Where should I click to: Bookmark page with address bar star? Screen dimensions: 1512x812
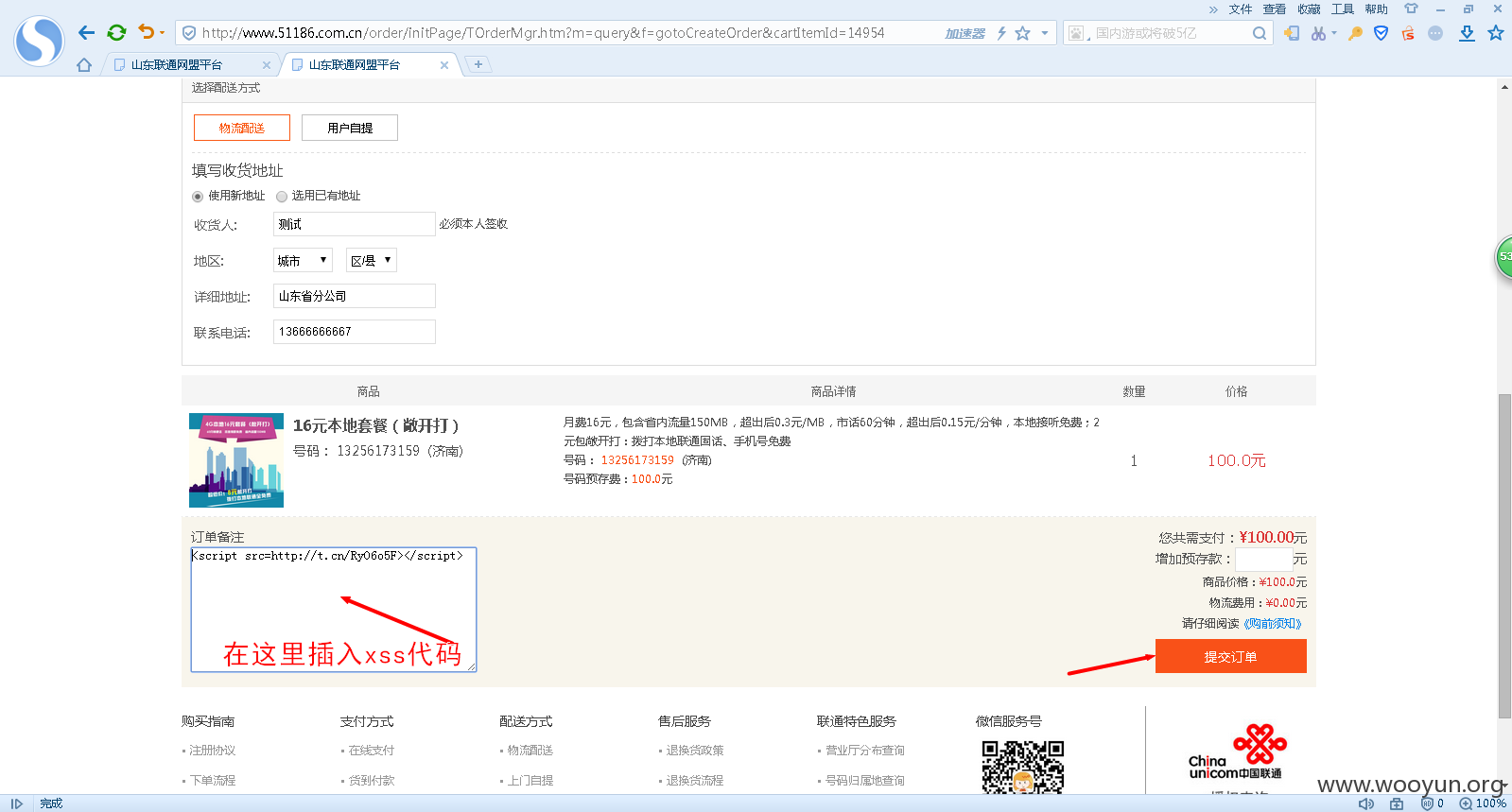tap(1022, 33)
